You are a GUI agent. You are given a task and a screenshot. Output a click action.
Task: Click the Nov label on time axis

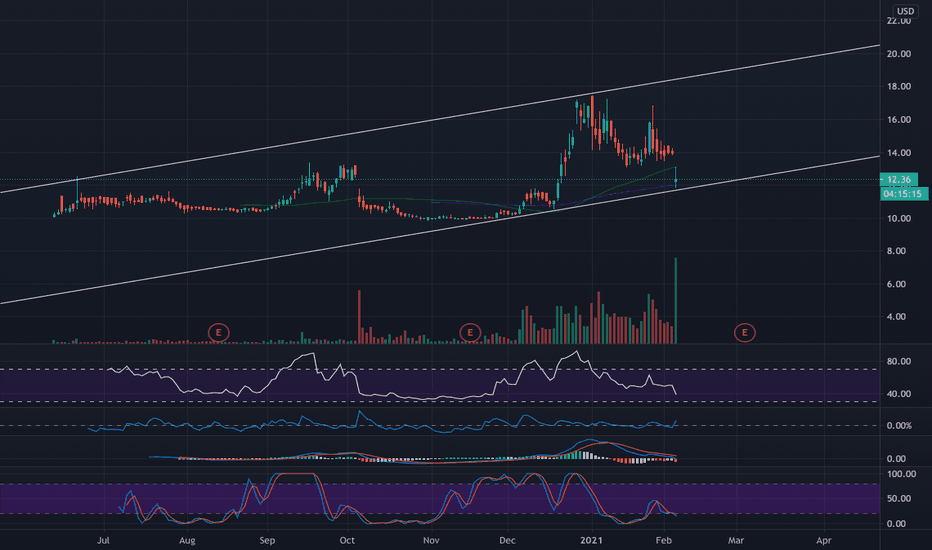431,540
